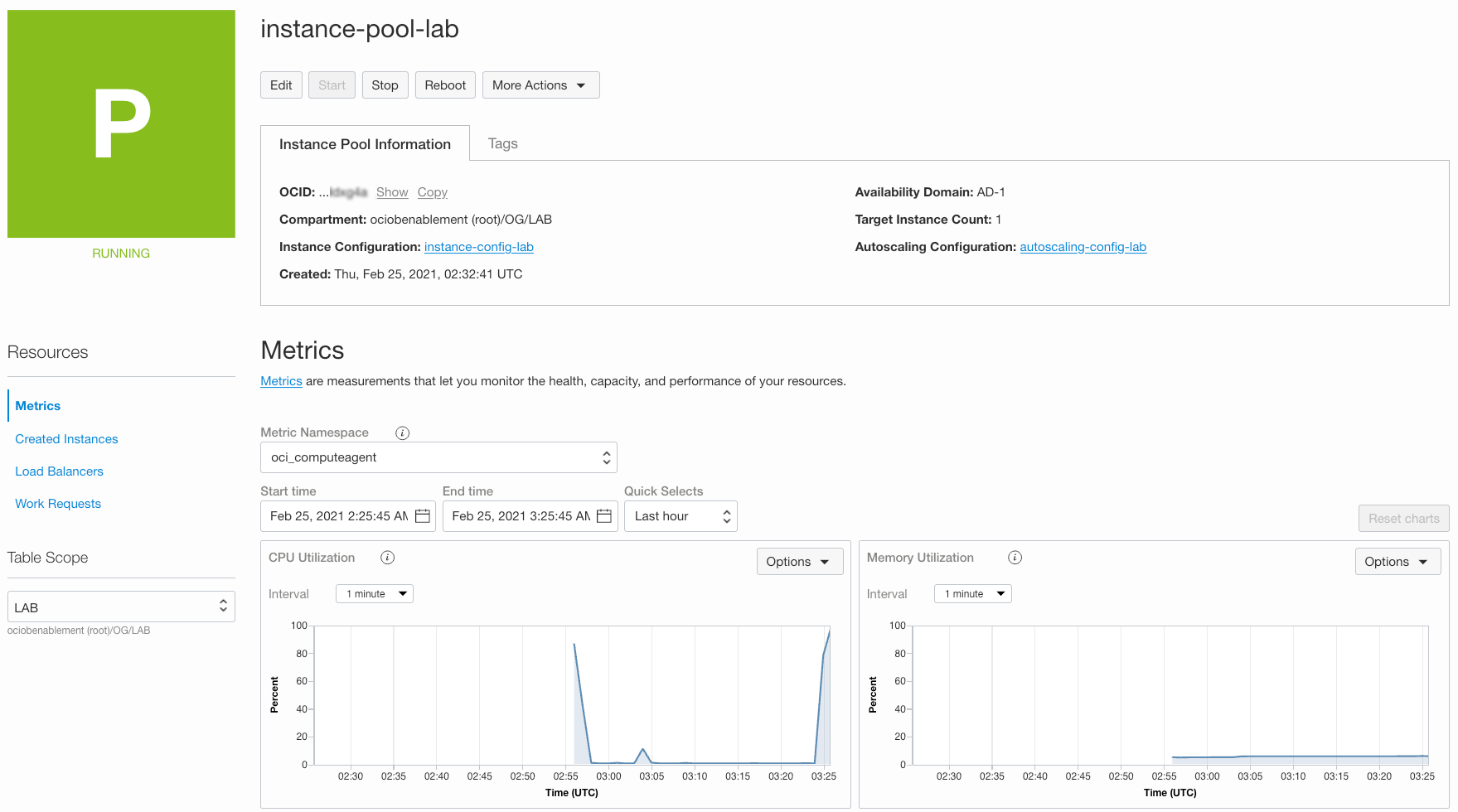Expand the More Actions dropdown
The image size is (1458, 812).
tap(540, 85)
